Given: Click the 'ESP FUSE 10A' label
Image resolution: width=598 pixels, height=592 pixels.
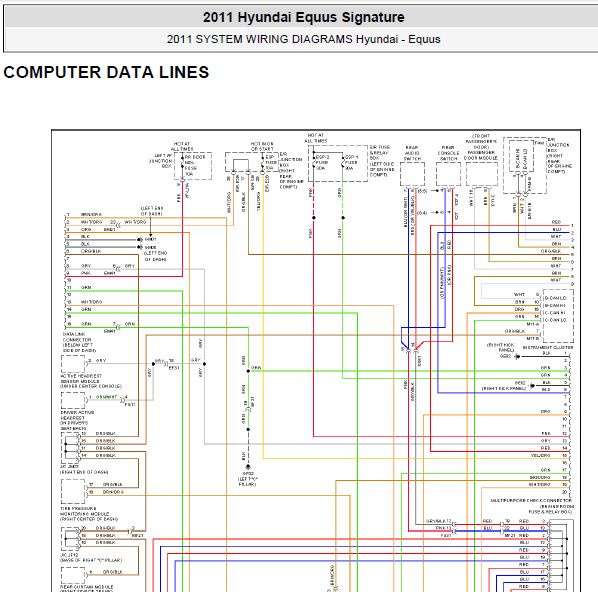Looking at the screenshot, I should click(x=270, y=162).
